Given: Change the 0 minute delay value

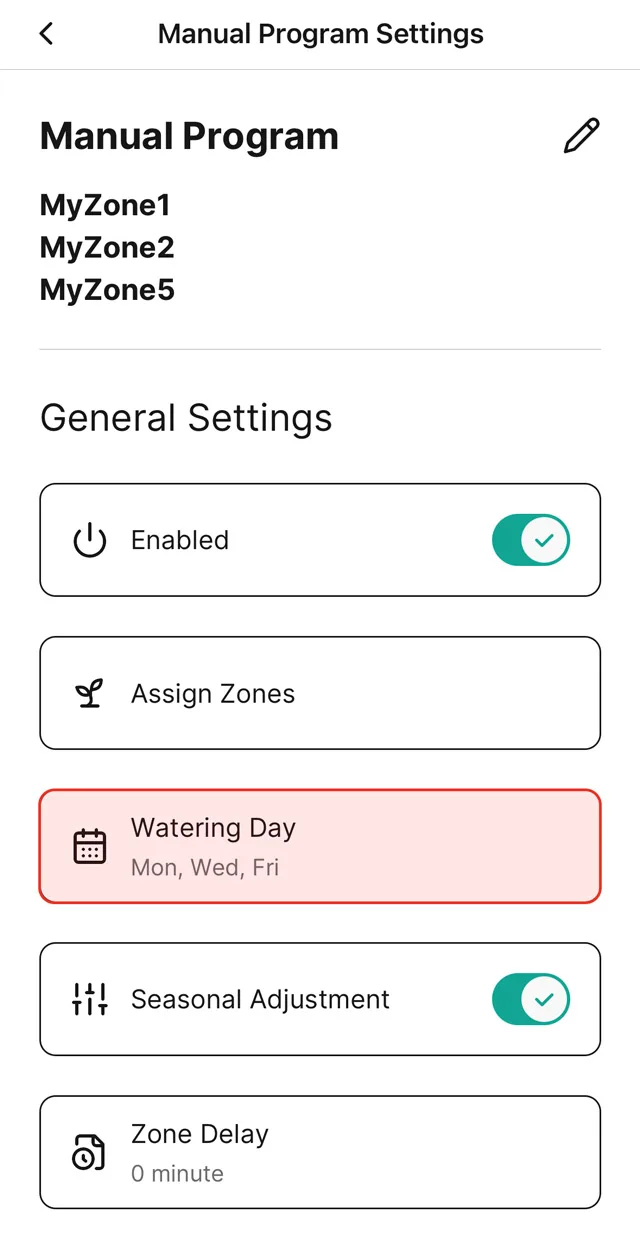Looking at the screenshot, I should point(177,1173).
